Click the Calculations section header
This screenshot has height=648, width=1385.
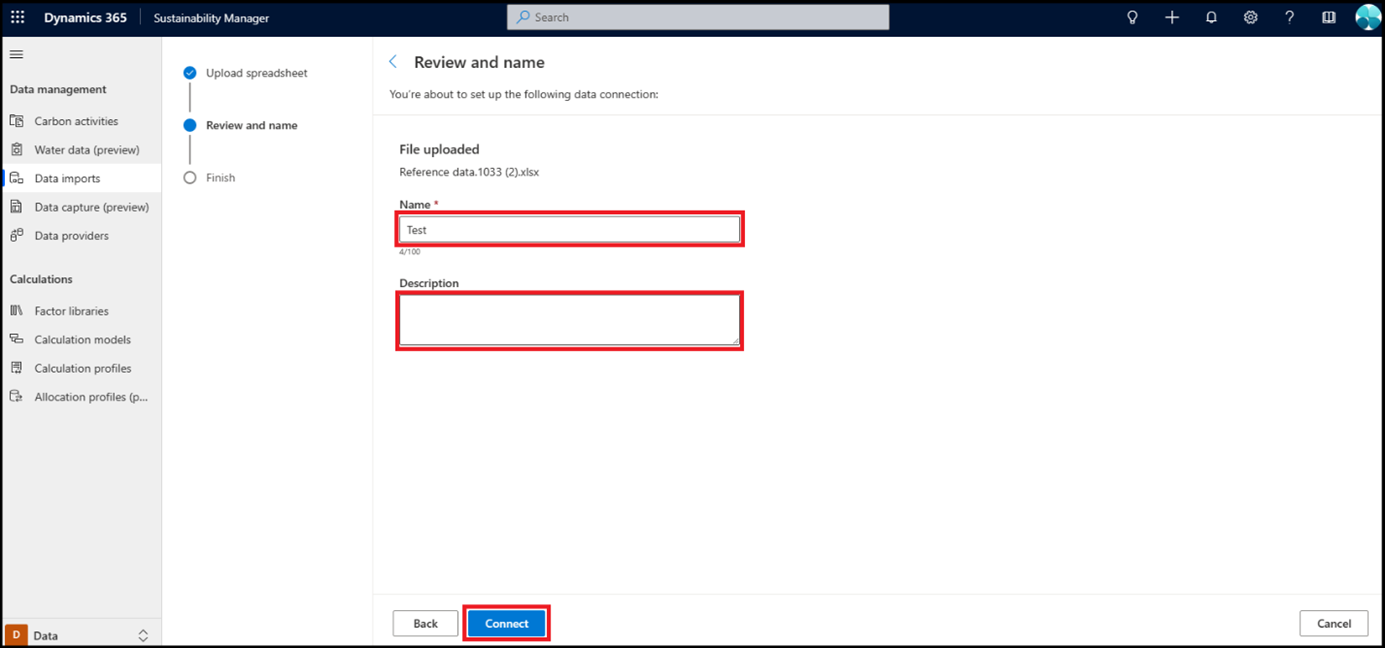(41, 279)
